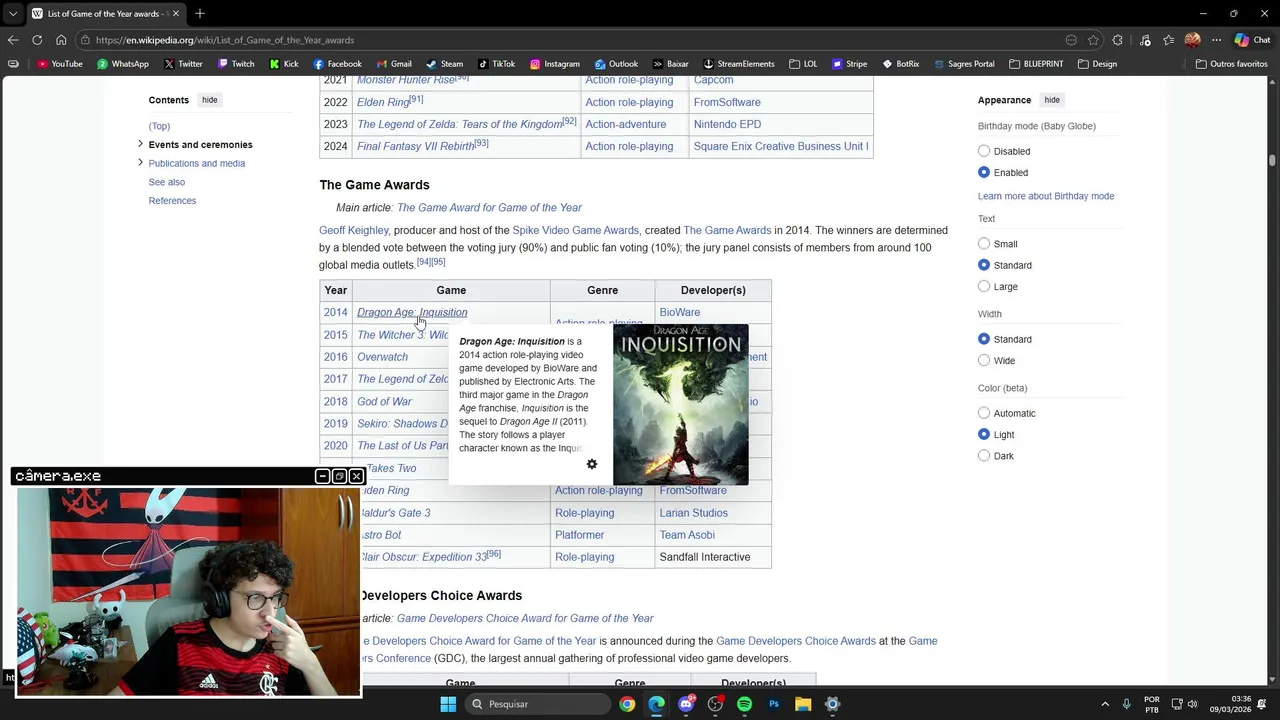Open a new browser tab

[x=200, y=14]
